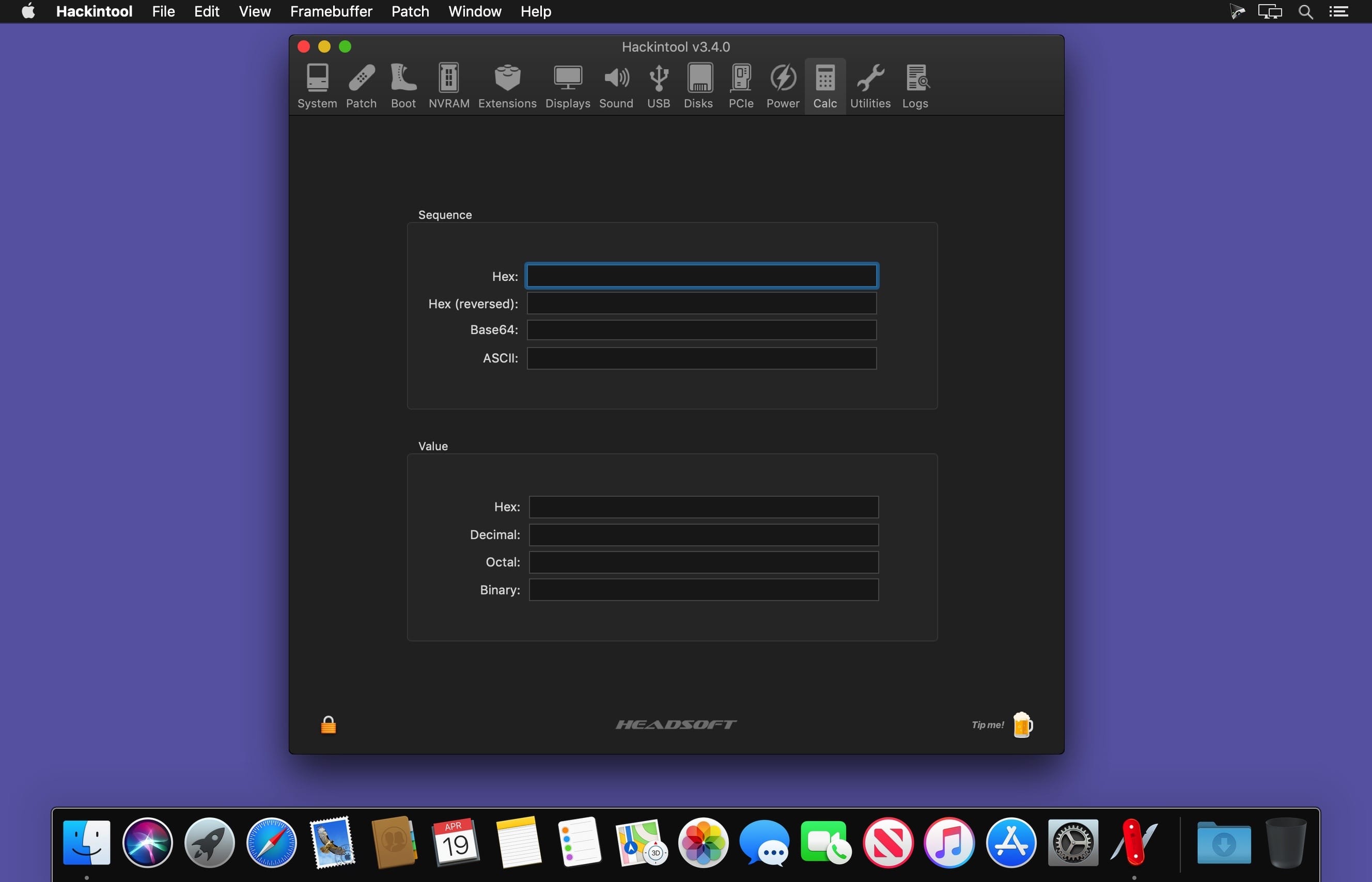Click the Tip me! text

[x=988, y=724]
